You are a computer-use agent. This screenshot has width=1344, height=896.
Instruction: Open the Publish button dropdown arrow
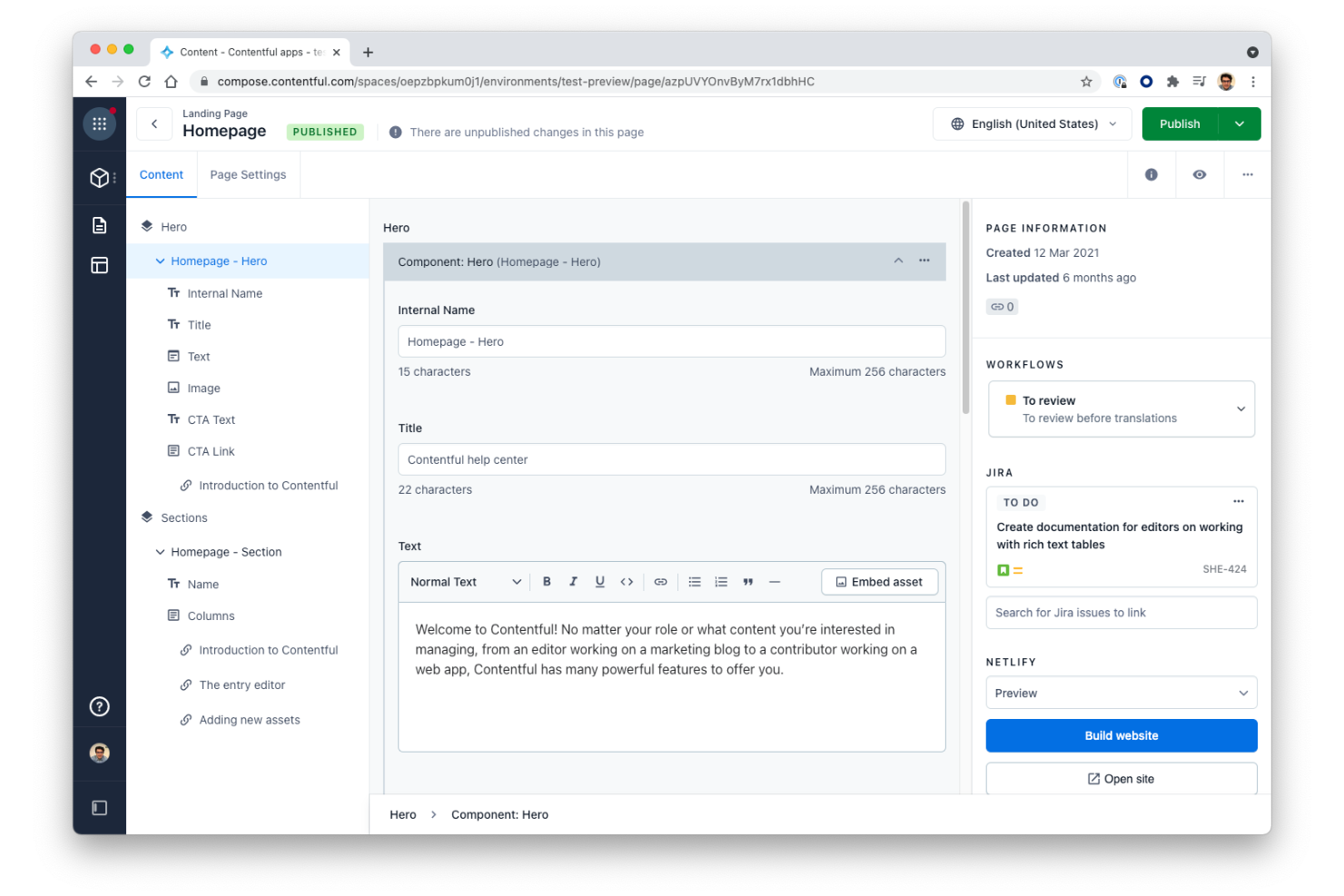(x=1240, y=123)
